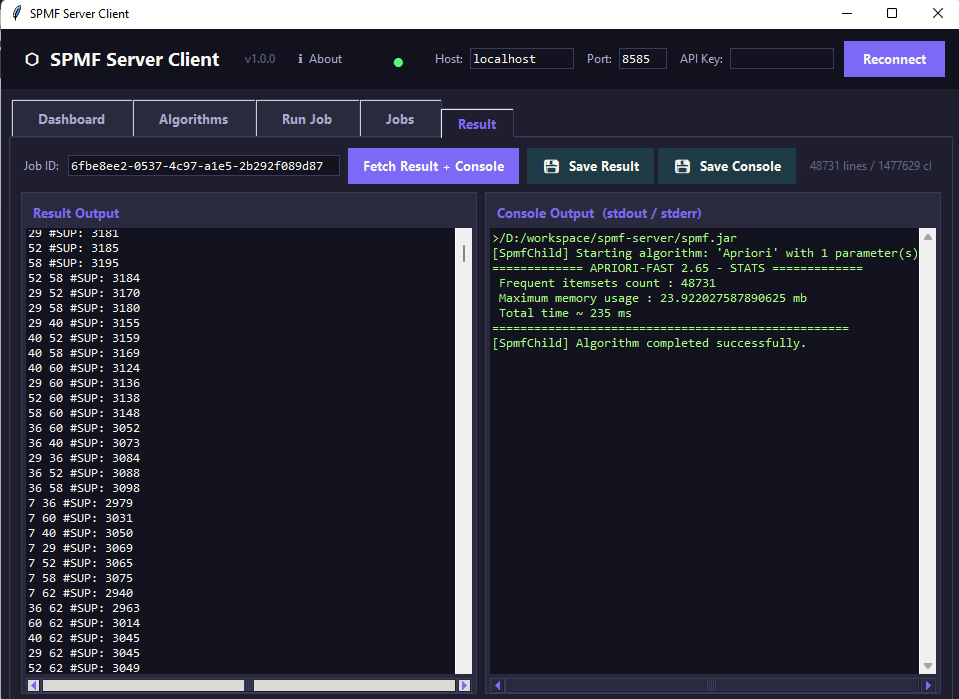Click the Result Output vertical scrollbar thumb
This screenshot has height=699, width=959.
pyautogui.click(x=463, y=252)
